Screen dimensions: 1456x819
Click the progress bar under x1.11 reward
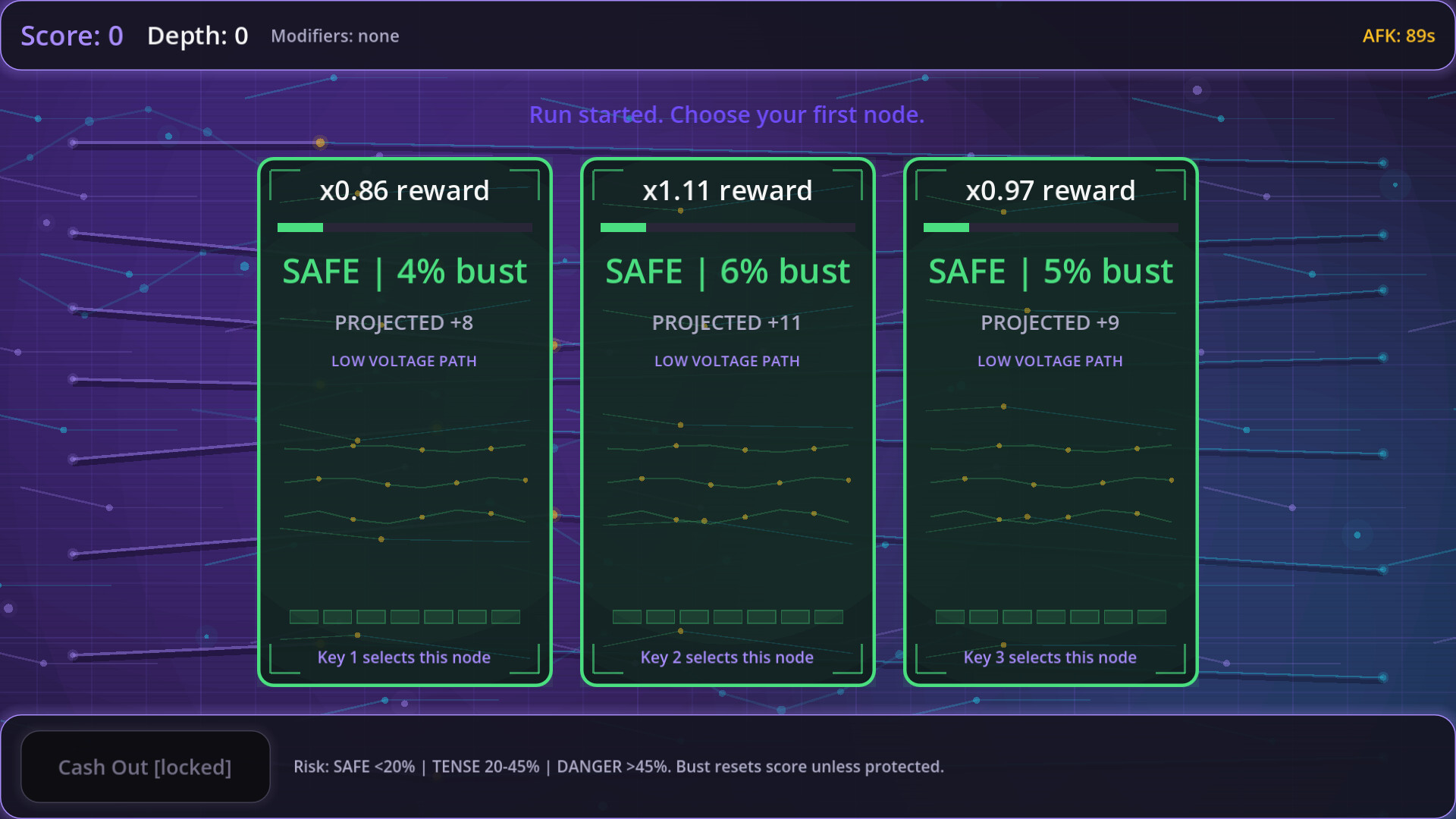click(727, 227)
